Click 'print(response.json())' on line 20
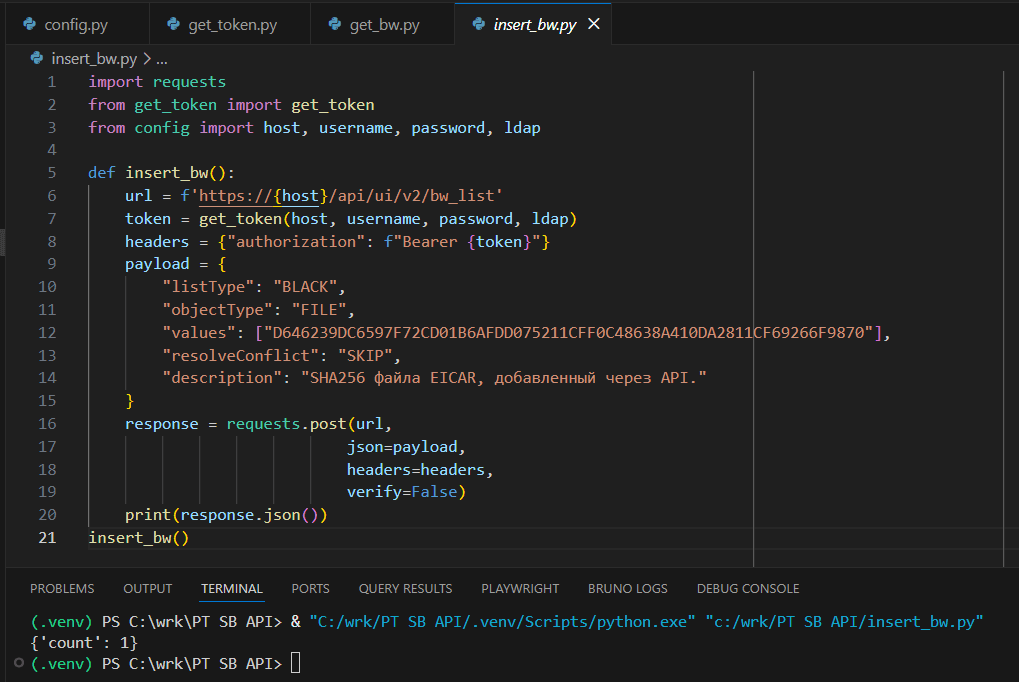1019x682 pixels. pos(226,515)
